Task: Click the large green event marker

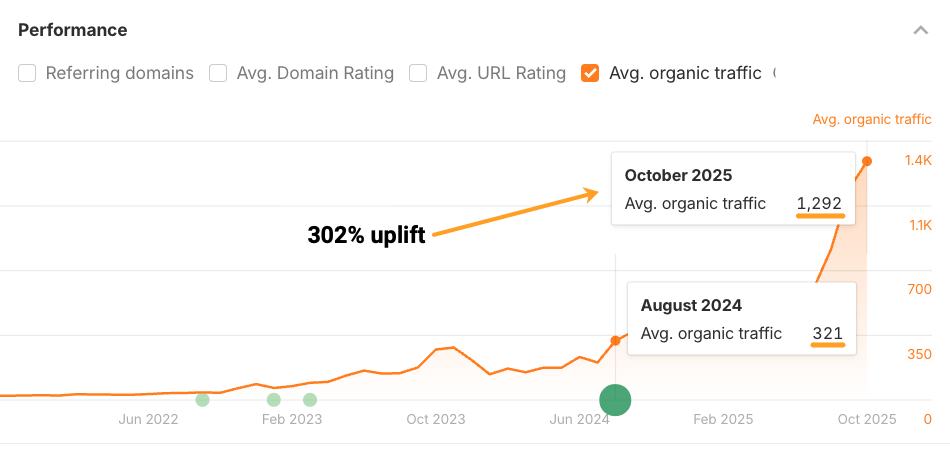Action: pos(615,400)
